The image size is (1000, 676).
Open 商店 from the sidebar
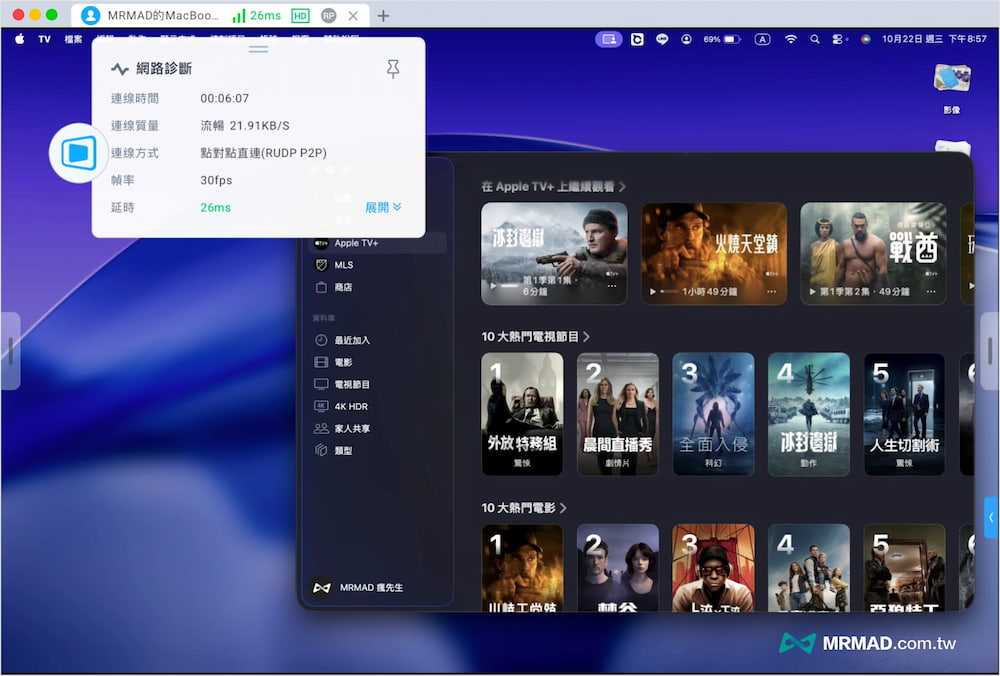tap(342, 287)
